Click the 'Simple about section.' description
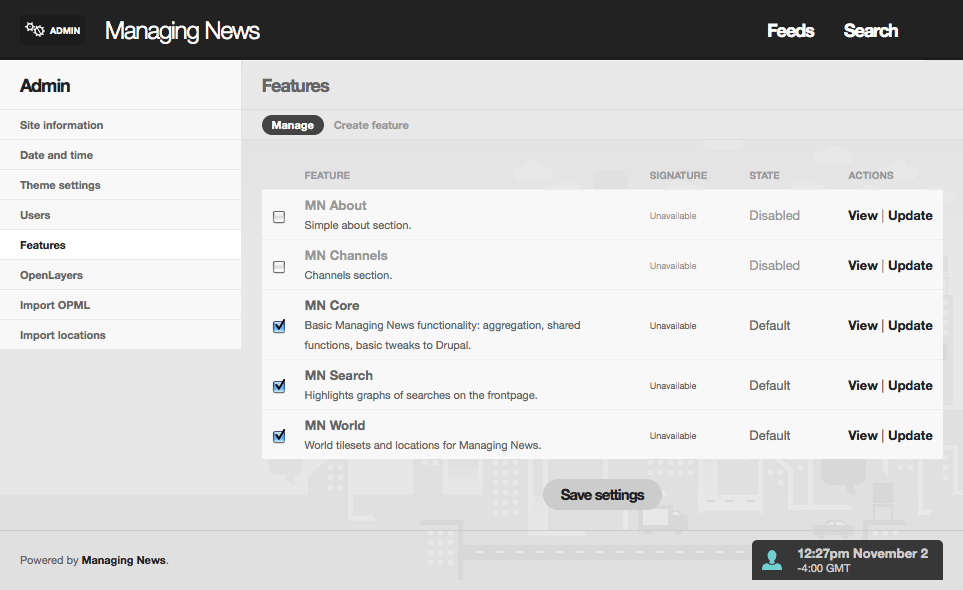The height and width of the screenshot is (590, 963). (x=357, y=225)
